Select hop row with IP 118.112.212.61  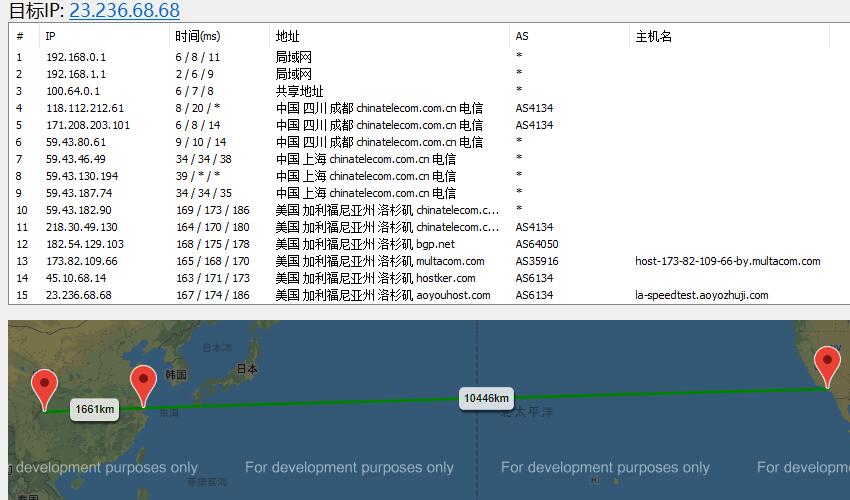point(428,108)
